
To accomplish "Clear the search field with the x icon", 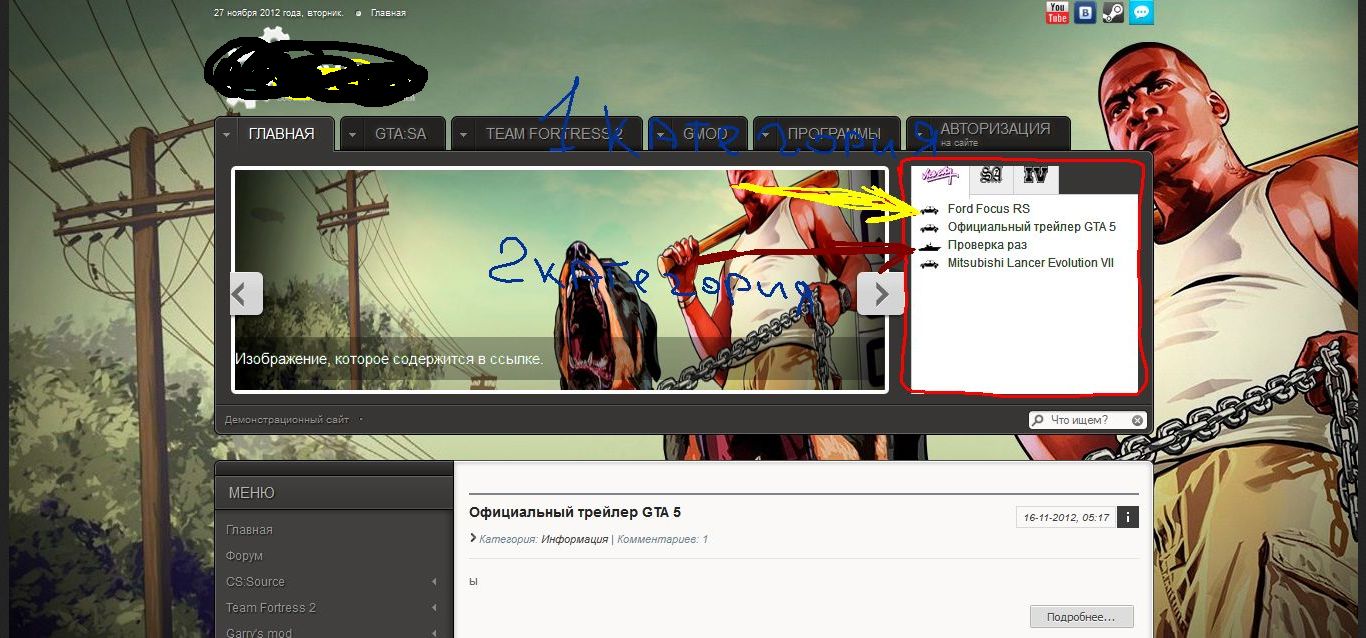I will coord(1137,421).
